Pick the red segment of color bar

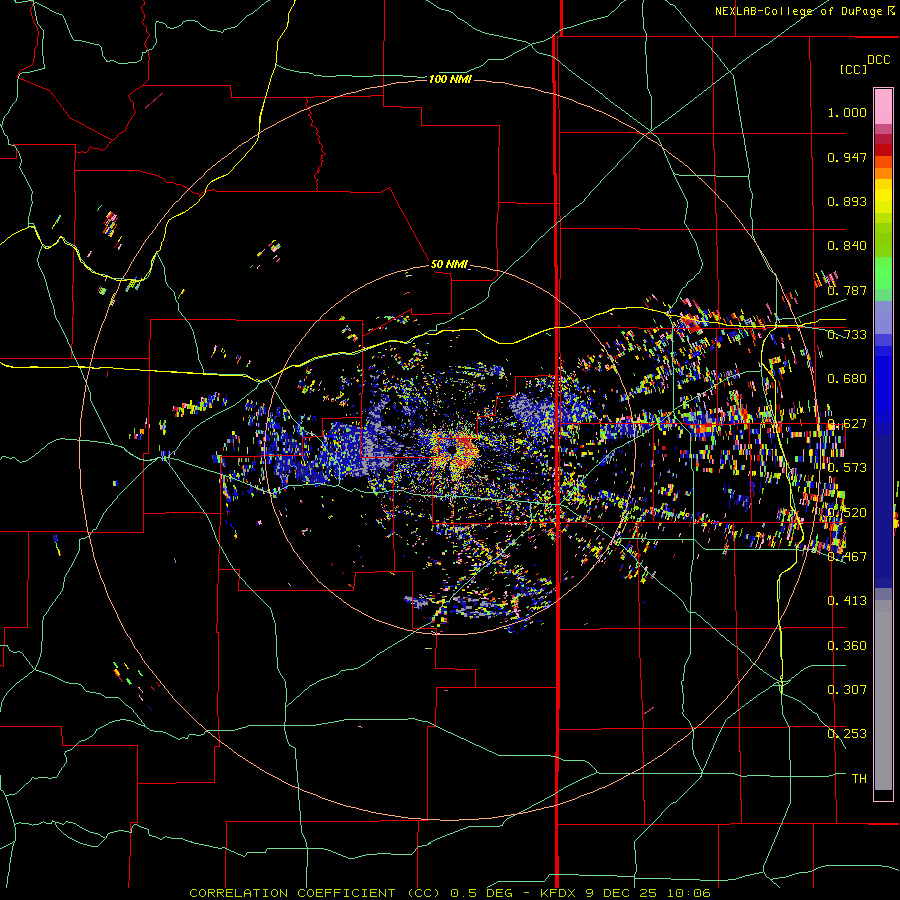(883, 150)
